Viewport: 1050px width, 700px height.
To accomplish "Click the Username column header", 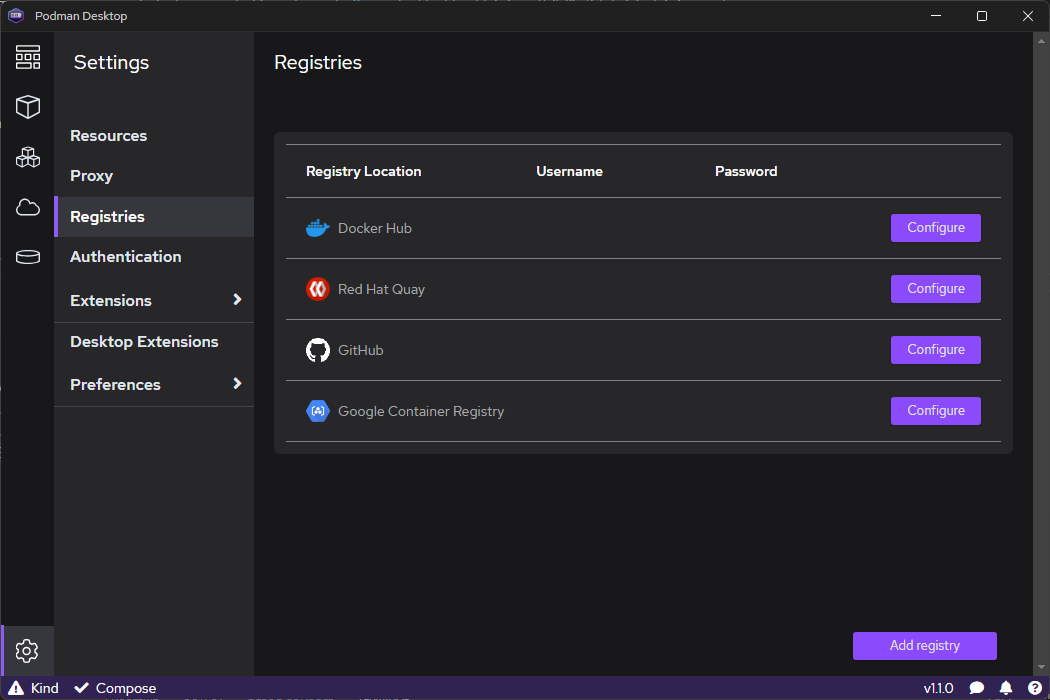I will point(569,171).
